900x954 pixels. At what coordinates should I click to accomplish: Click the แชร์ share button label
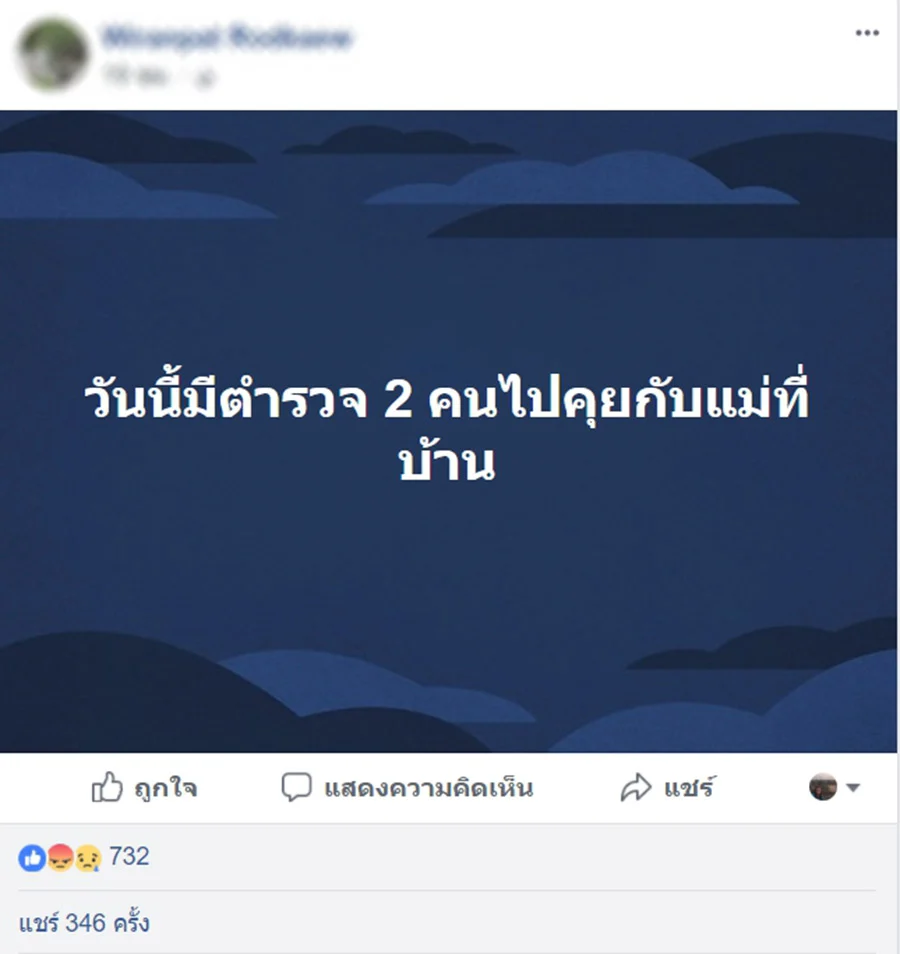[689, 788]
